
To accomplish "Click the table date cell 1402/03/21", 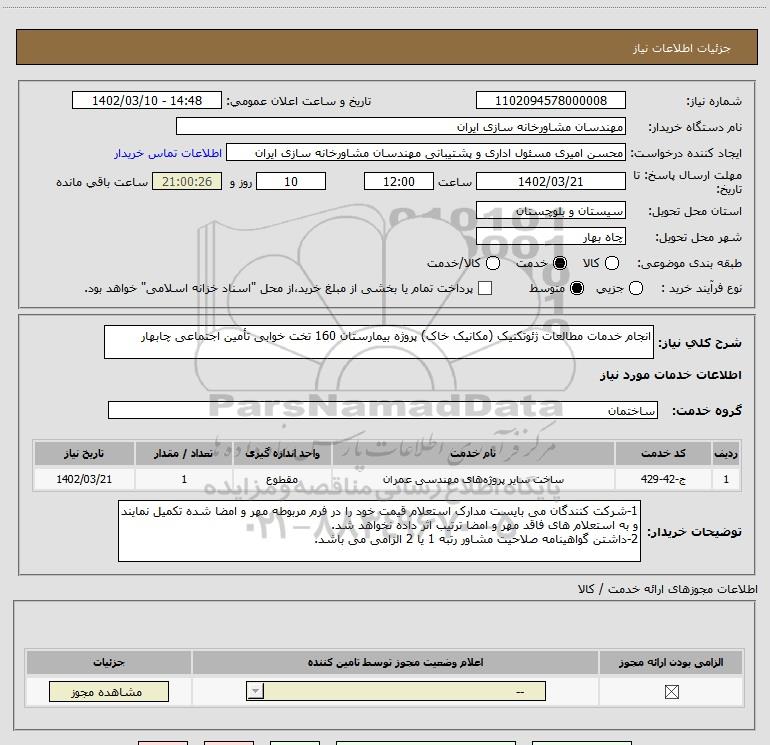I will [x=84, y=479].
